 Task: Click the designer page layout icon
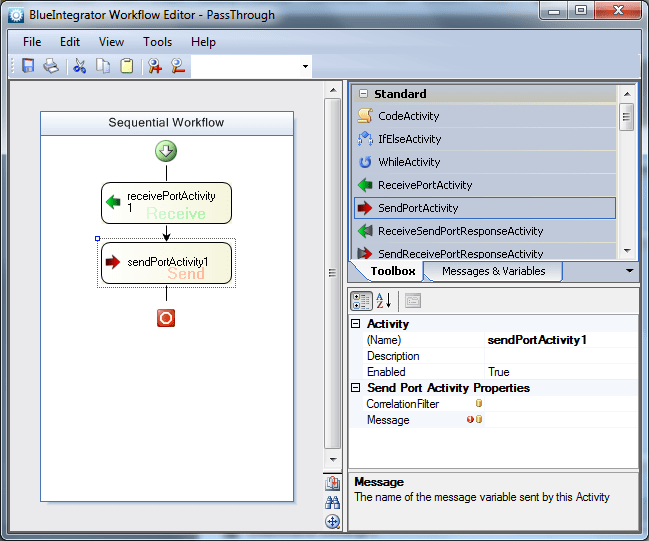[332, 483]
